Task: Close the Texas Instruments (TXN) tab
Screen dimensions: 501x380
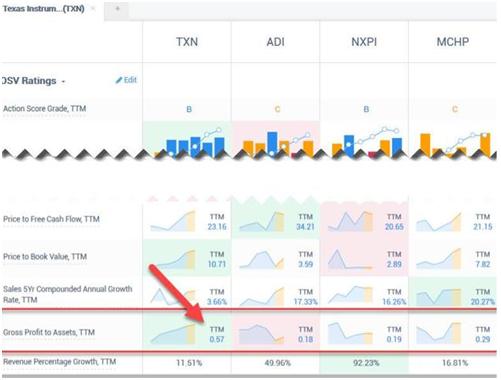Action: [x=93, y=9]
